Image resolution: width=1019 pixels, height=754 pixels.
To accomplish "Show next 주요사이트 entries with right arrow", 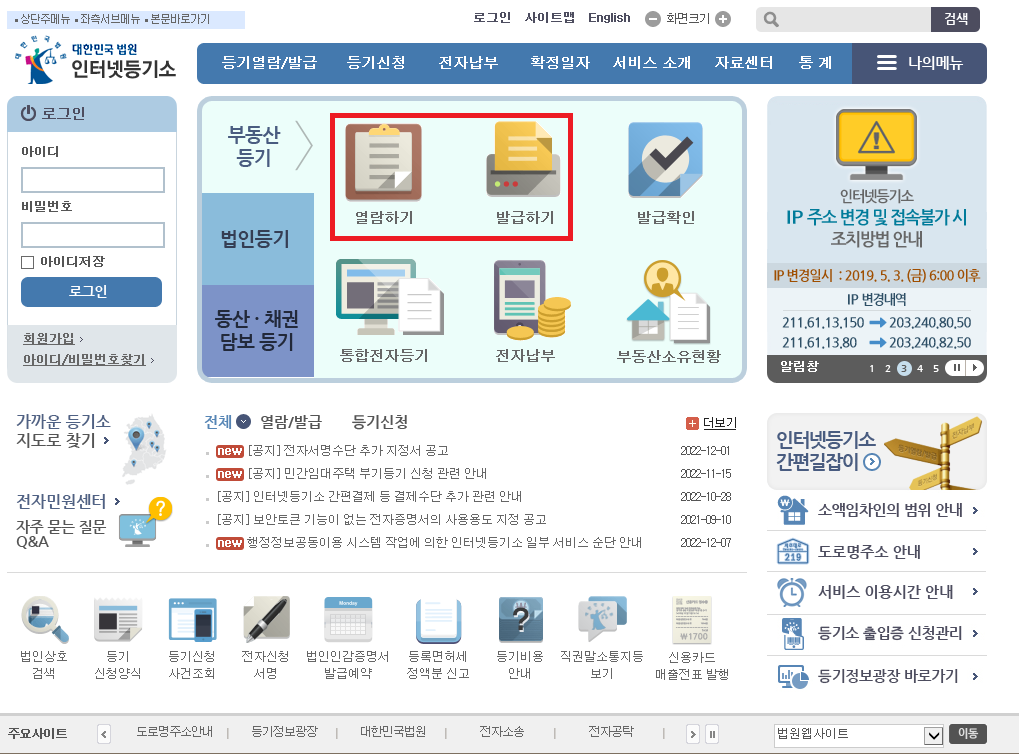I will click(x=693, y=734).
